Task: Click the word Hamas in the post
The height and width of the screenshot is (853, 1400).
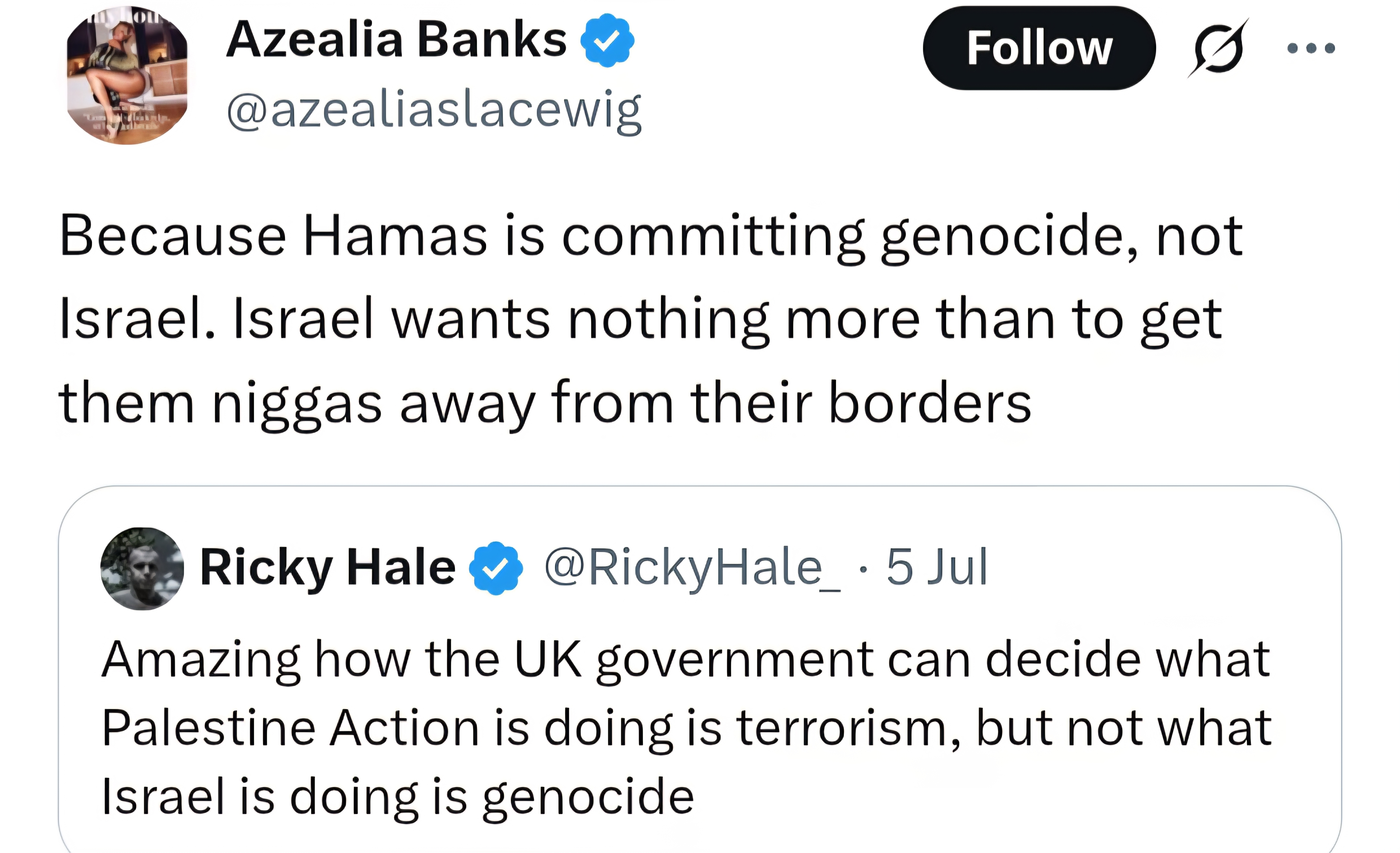Action: click(395, 236)
